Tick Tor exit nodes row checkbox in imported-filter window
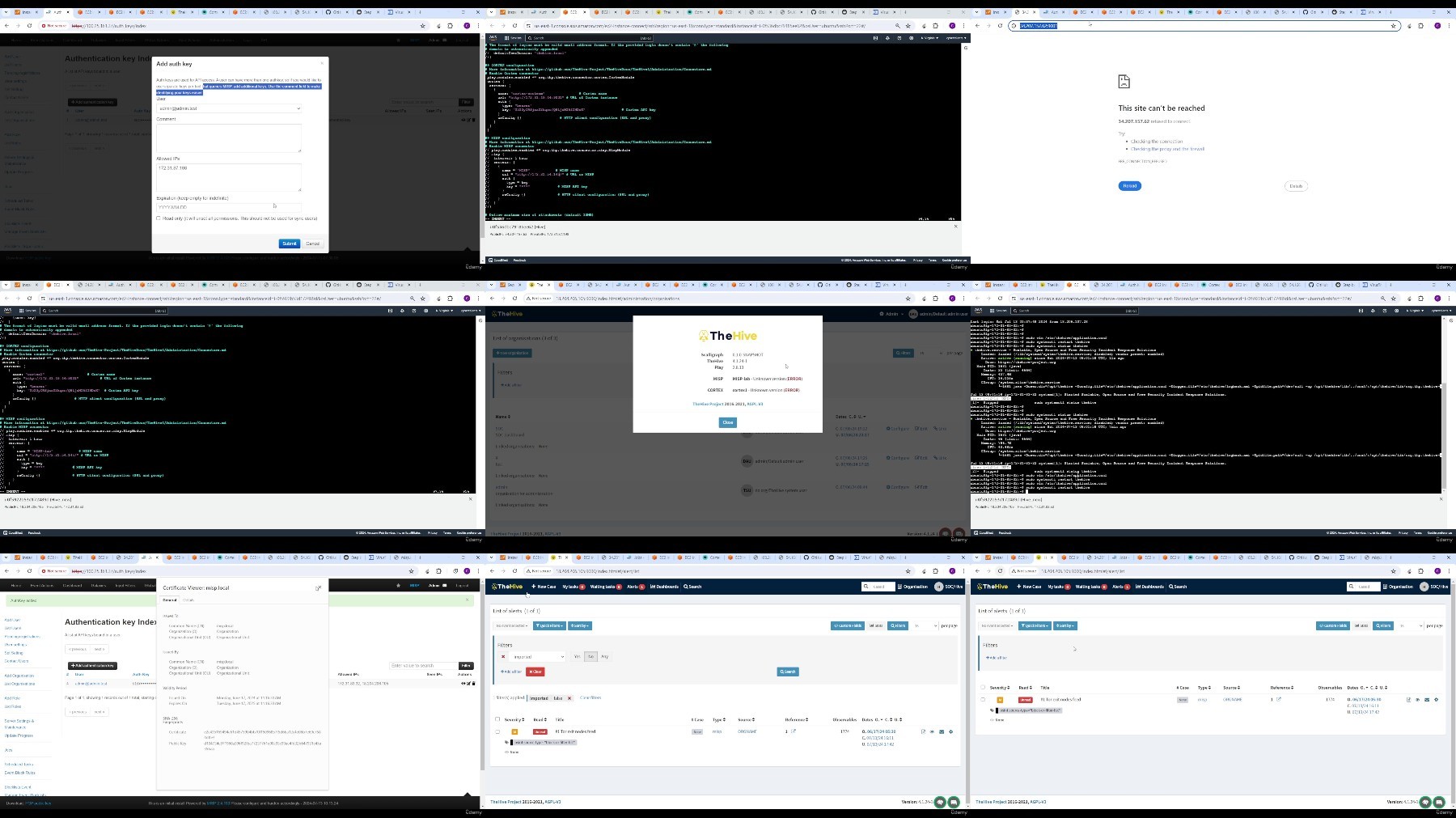Viewport: 1456px width, 818px height. click(497, 731)
